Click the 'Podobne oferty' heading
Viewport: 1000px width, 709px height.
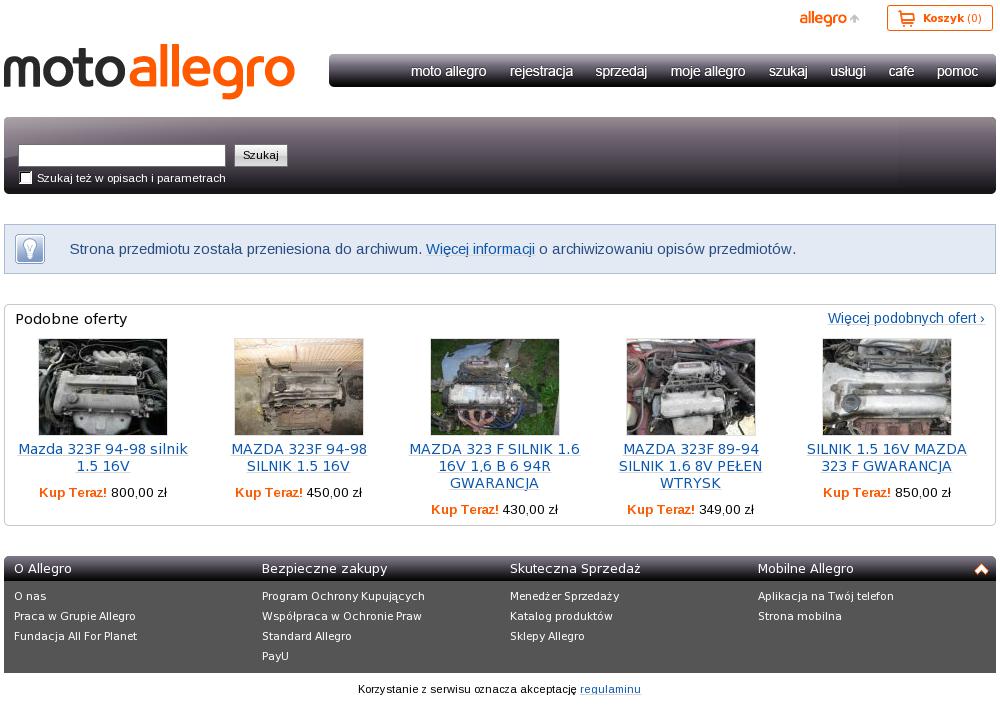[71, 319]
